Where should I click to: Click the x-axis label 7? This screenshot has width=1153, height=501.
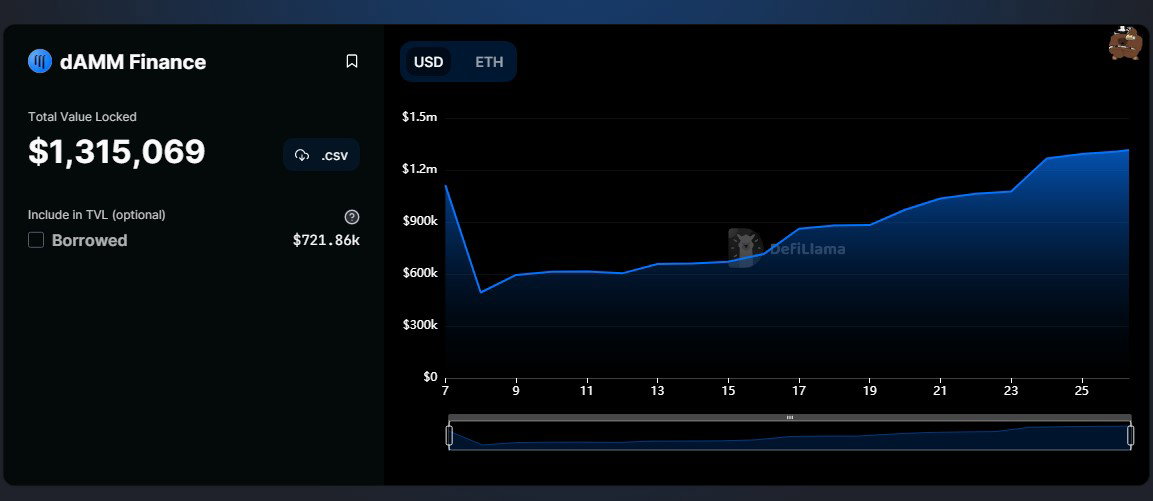(x=445, y=391)
